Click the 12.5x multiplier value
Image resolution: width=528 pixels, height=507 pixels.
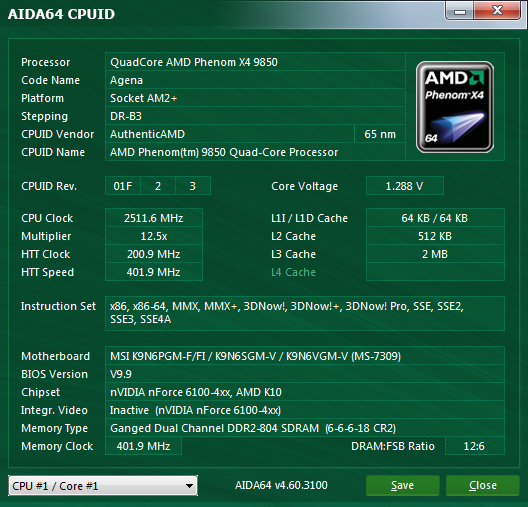(x=154, y=236)
